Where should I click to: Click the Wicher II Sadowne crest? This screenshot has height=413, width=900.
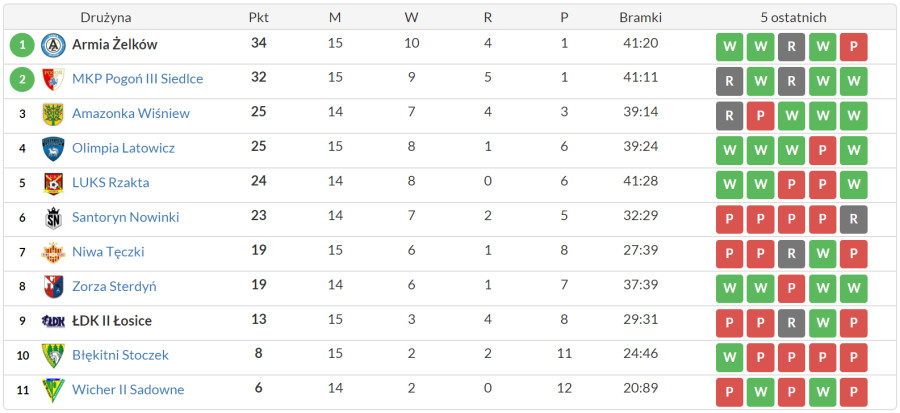[53, 390]
